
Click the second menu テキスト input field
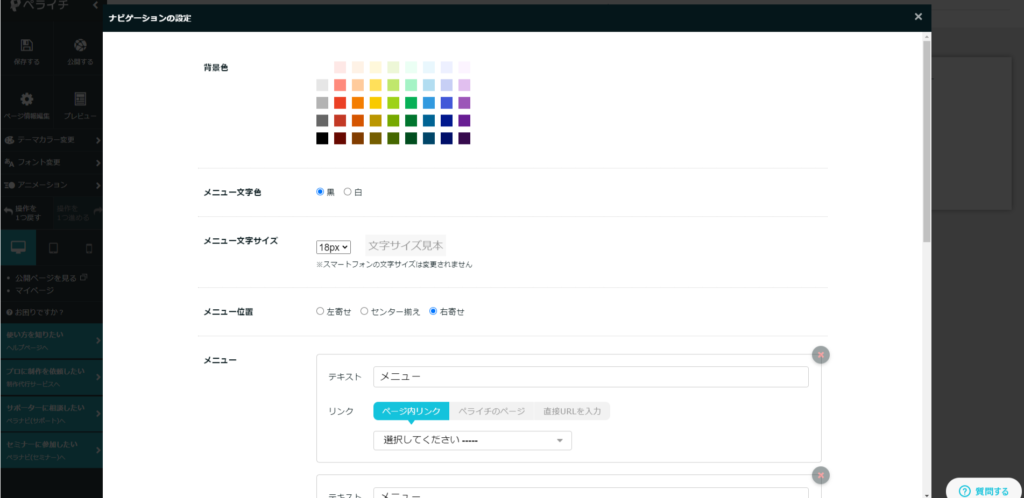coord(591,493)
